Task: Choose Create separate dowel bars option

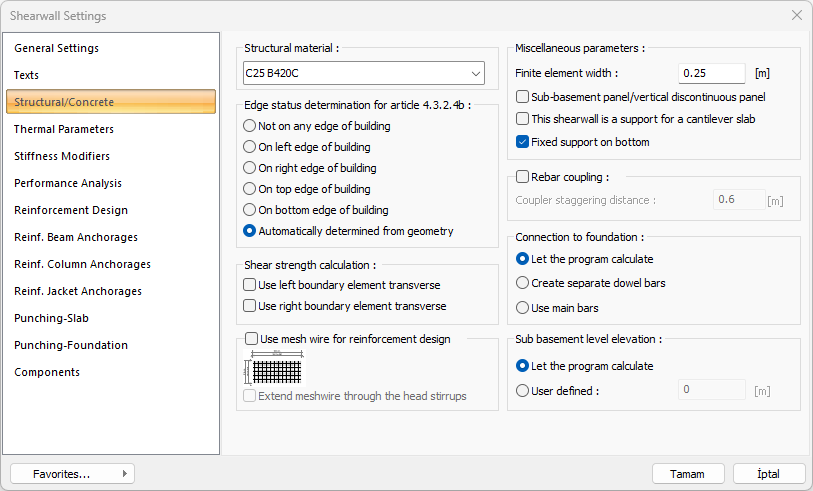Action: tap(523, 283)
